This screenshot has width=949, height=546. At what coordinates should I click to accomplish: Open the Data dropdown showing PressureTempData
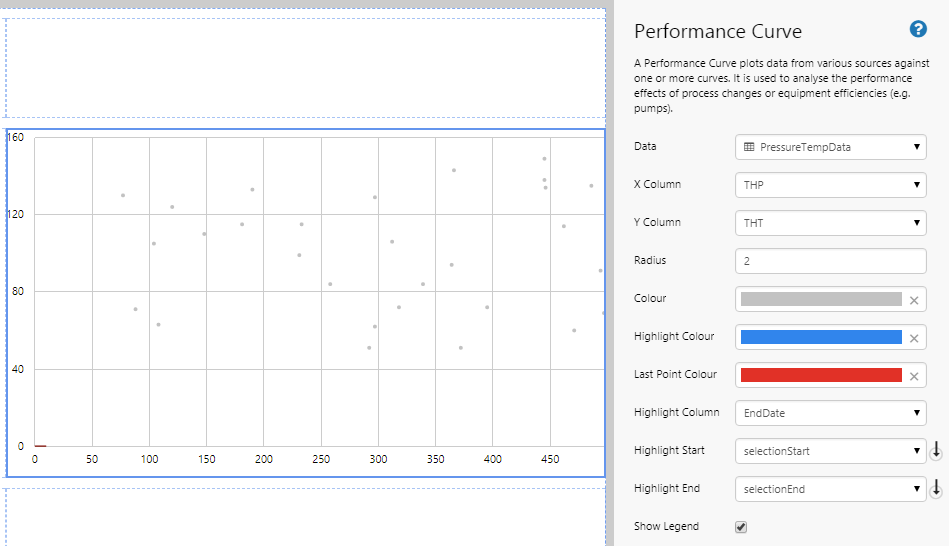(830, 147)
